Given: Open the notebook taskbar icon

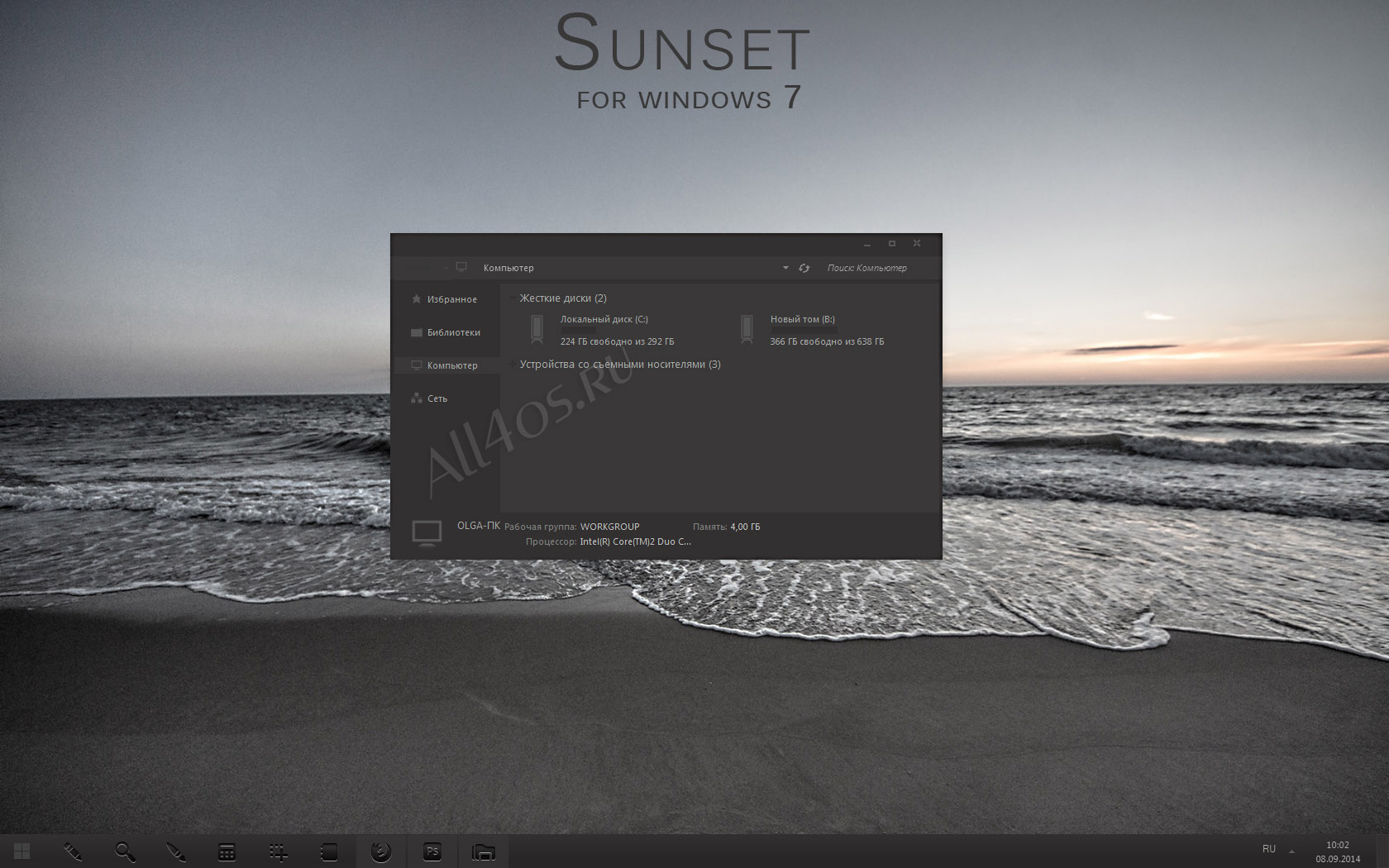Looking at the screenshot, I should point(329,851).
